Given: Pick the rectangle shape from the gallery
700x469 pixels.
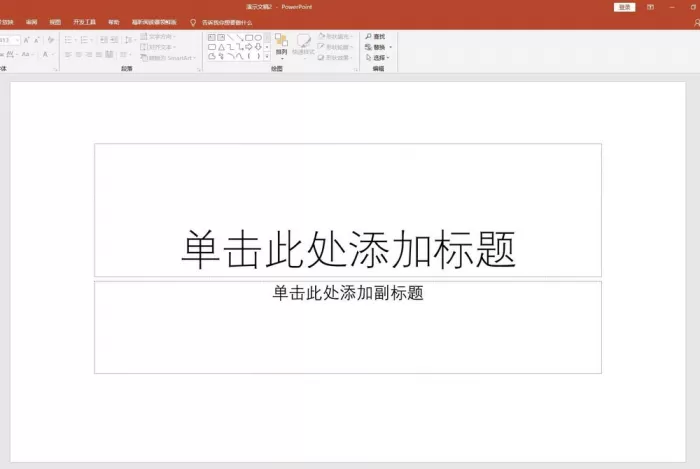Looking at the screenshot, I should 249,37.
